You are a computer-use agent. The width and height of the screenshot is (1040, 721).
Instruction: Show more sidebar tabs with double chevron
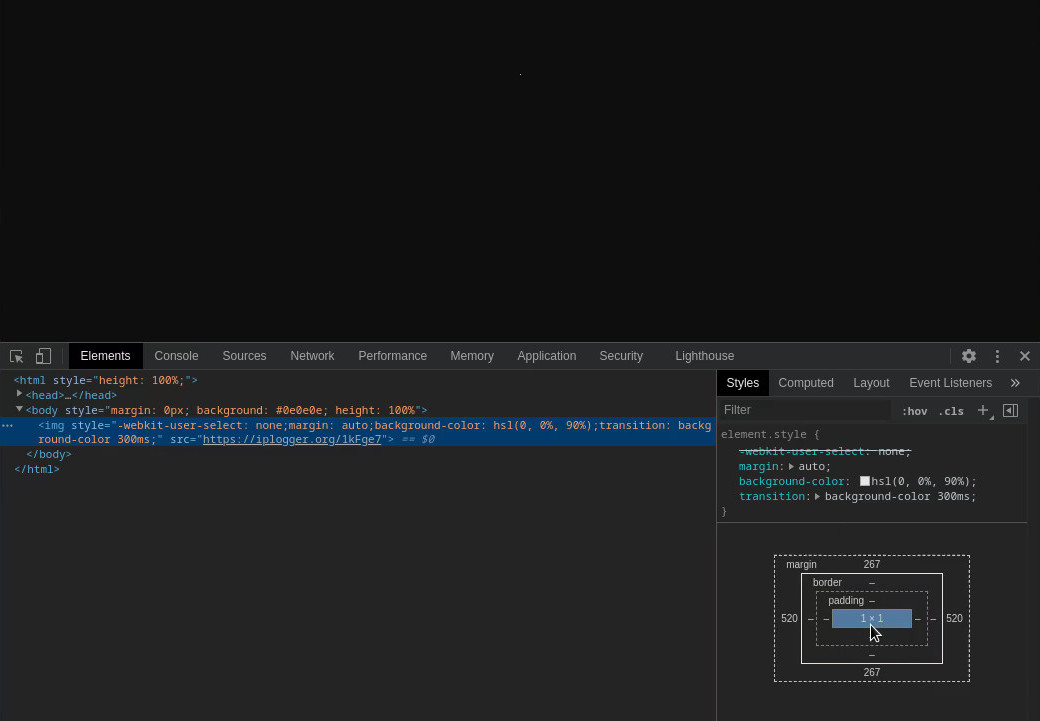pyautogui.click(x=1015, y=383)
